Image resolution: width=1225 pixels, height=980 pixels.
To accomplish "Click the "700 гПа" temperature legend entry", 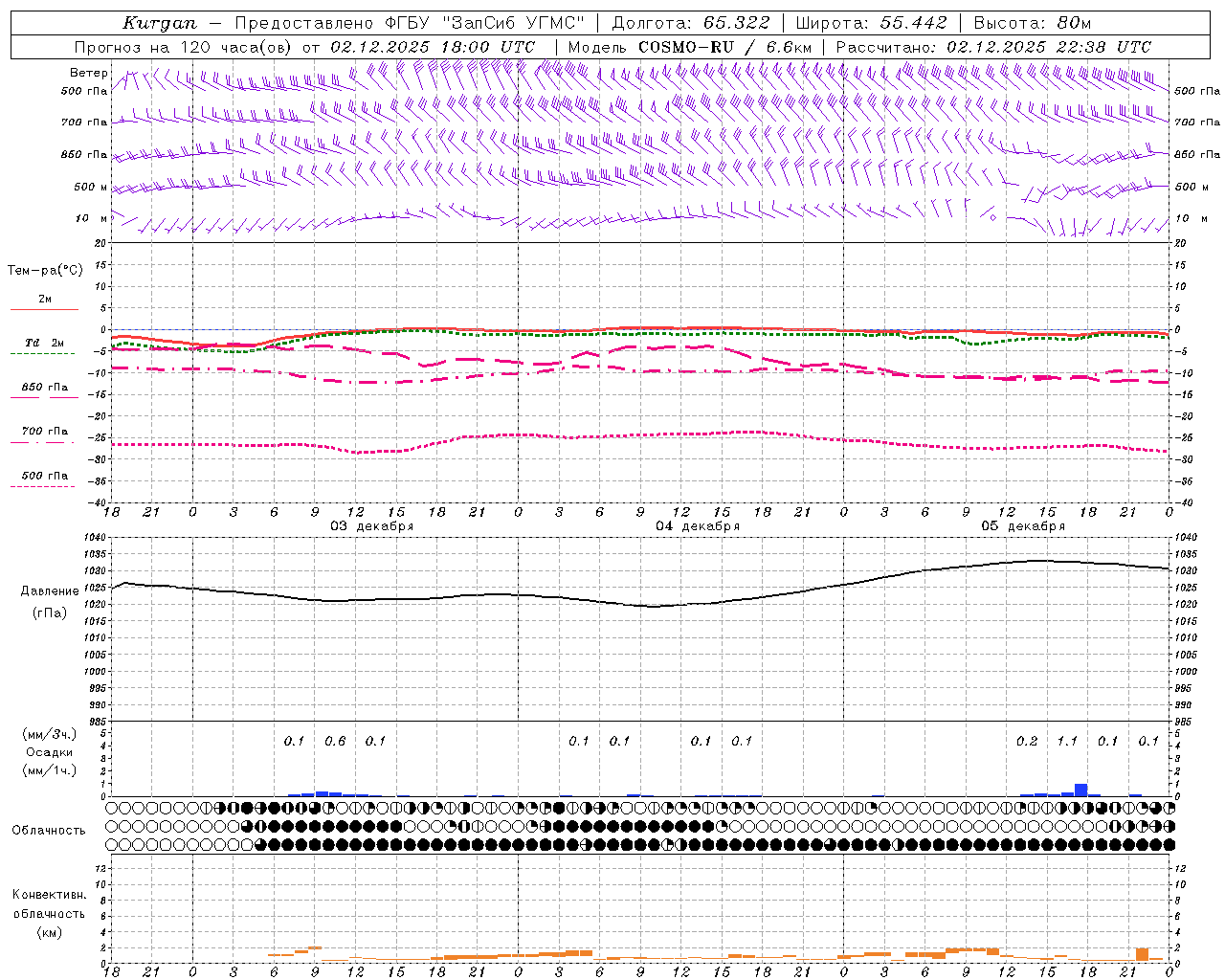I will click(45, 431).
